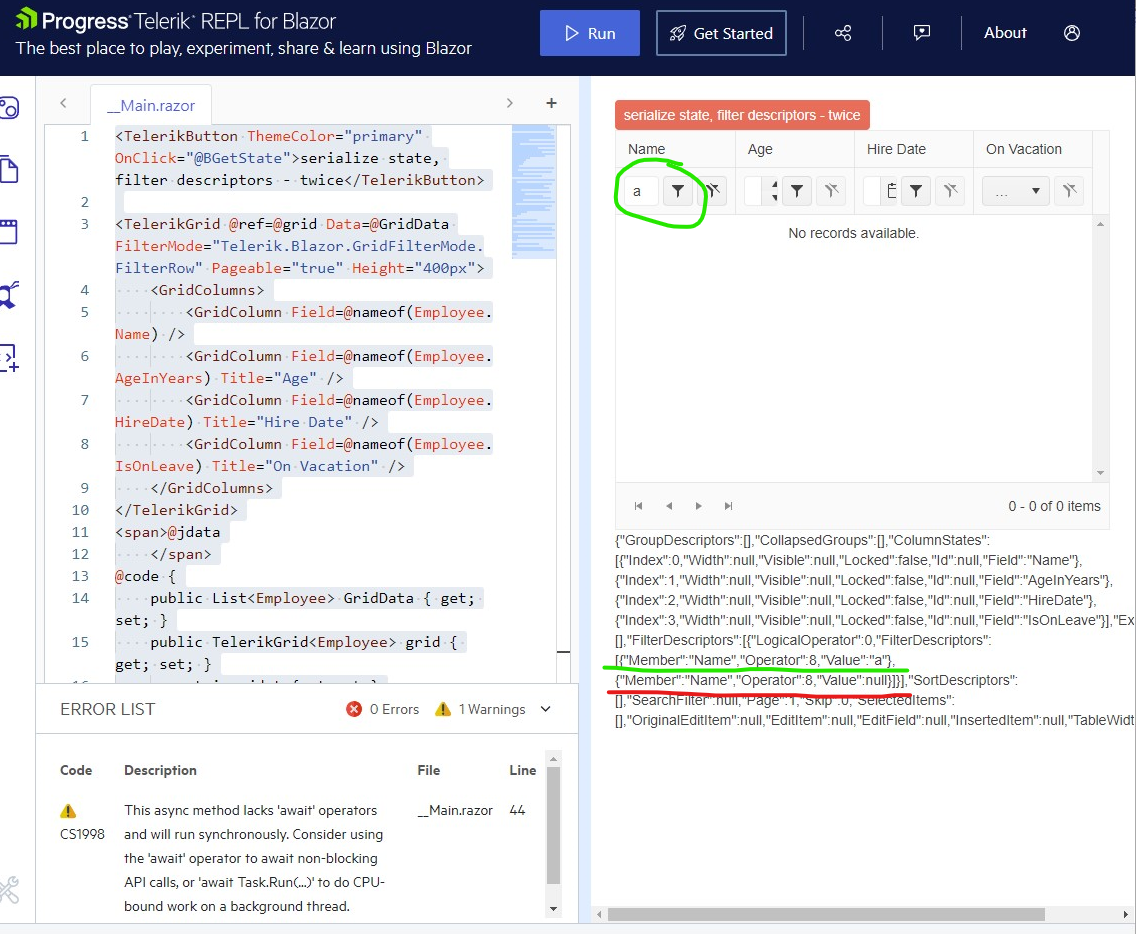Click the output scrollbar left arrow
Image resolution: width=1136 pixels, height=934 pixels.
599,914
